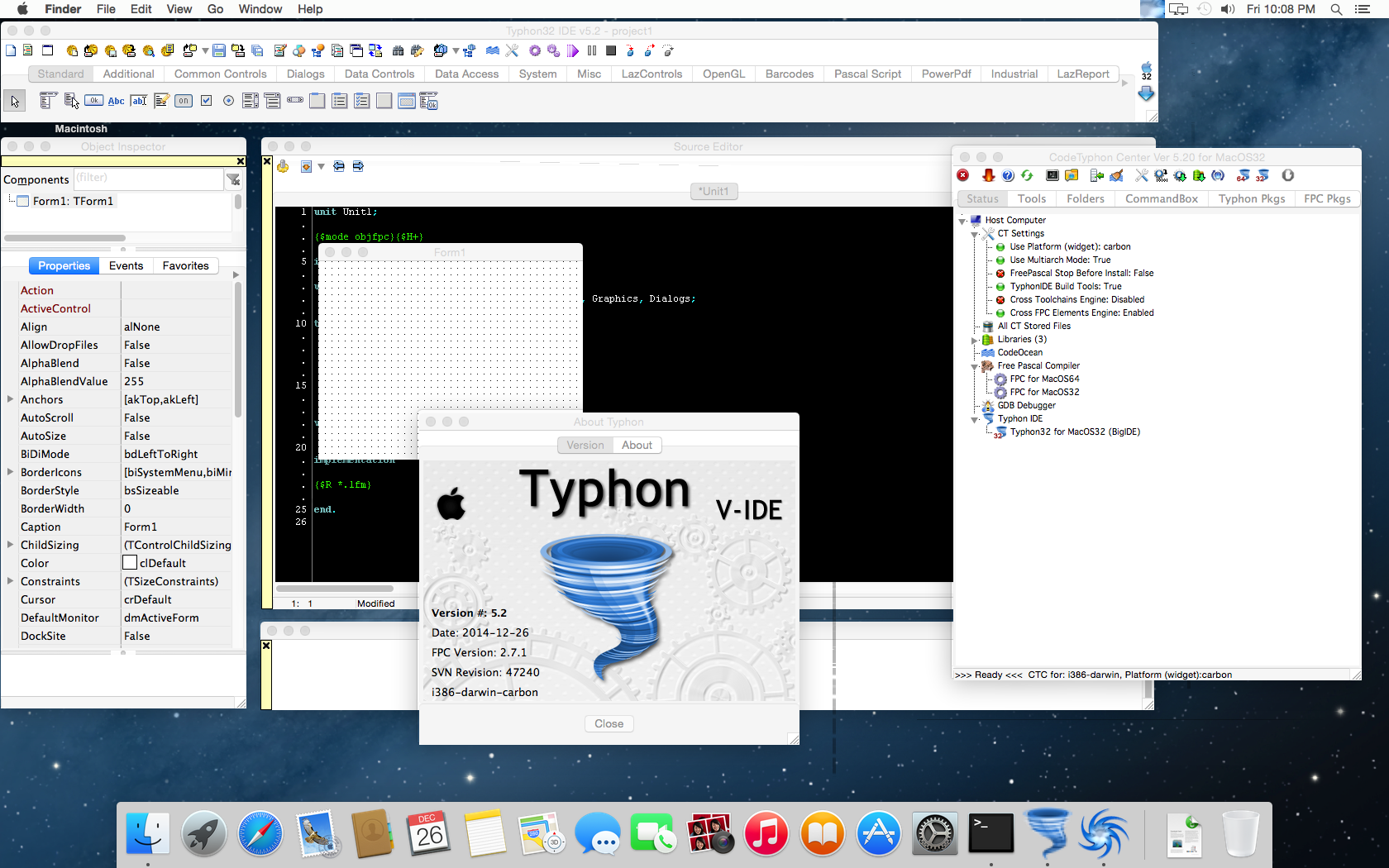This screenshot has height=868, width=1389.
Task: Click the jump forward arrow in Source Editor
Action: 358,166
